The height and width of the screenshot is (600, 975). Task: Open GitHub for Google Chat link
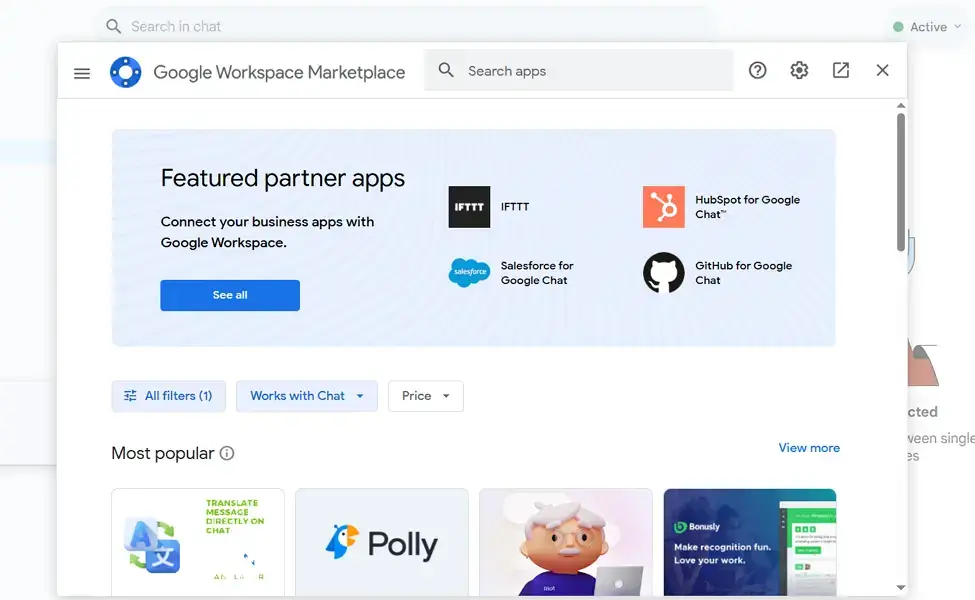click(744, 273)
